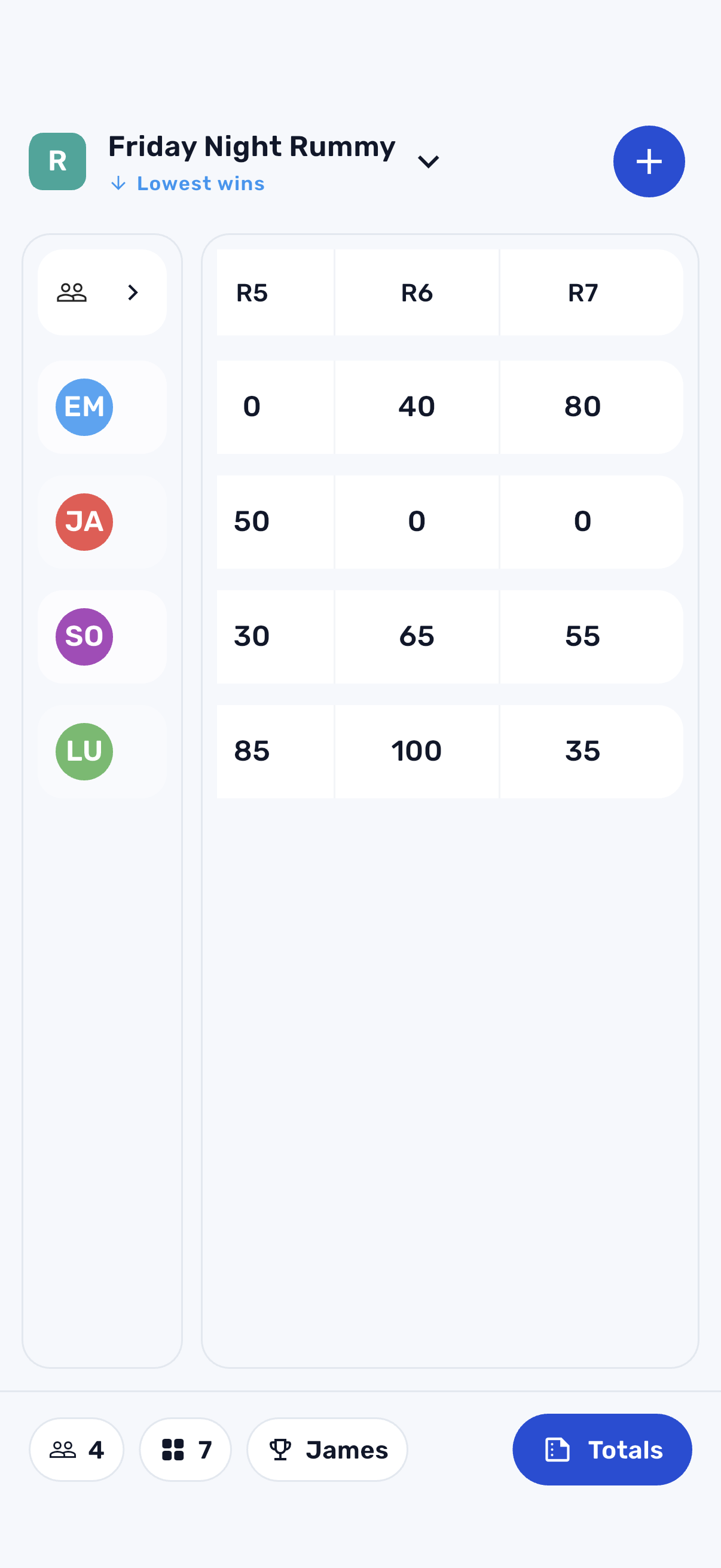Edit LU's score of 100 in R6

[x=416, y=751]
